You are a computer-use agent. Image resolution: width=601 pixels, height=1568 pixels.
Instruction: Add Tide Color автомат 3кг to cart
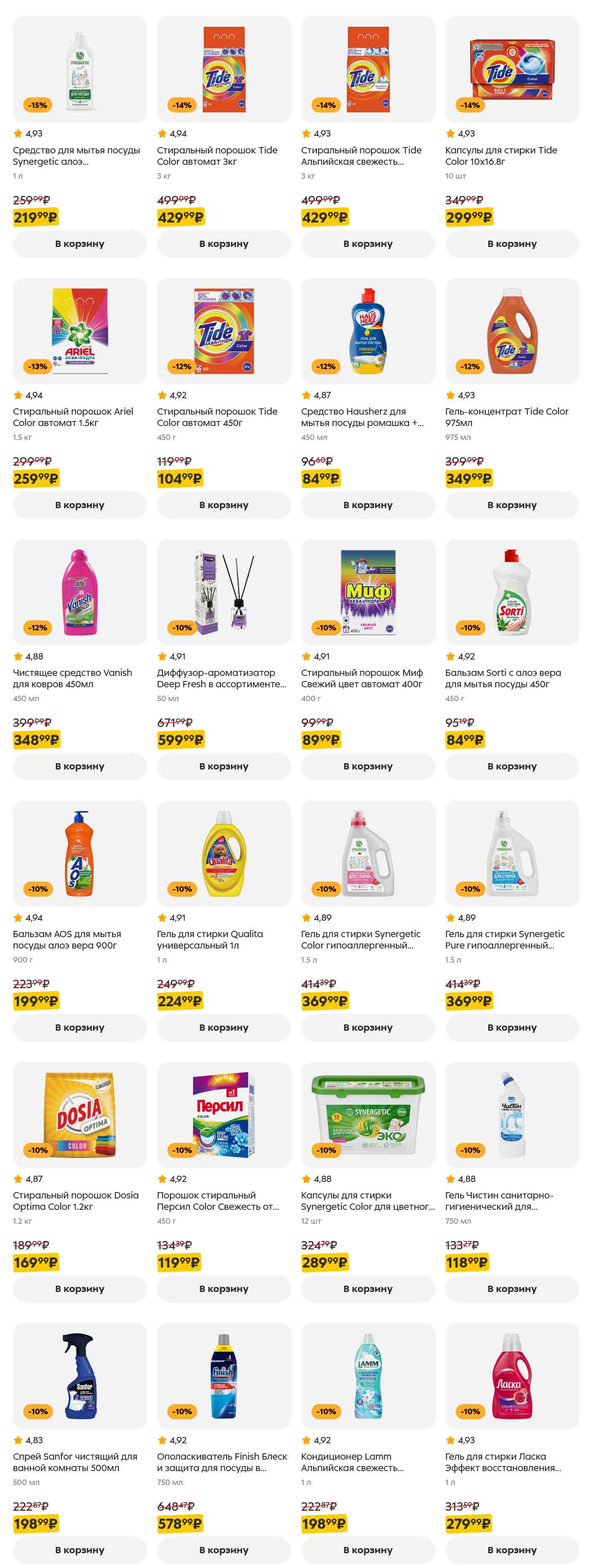(223, 244)
